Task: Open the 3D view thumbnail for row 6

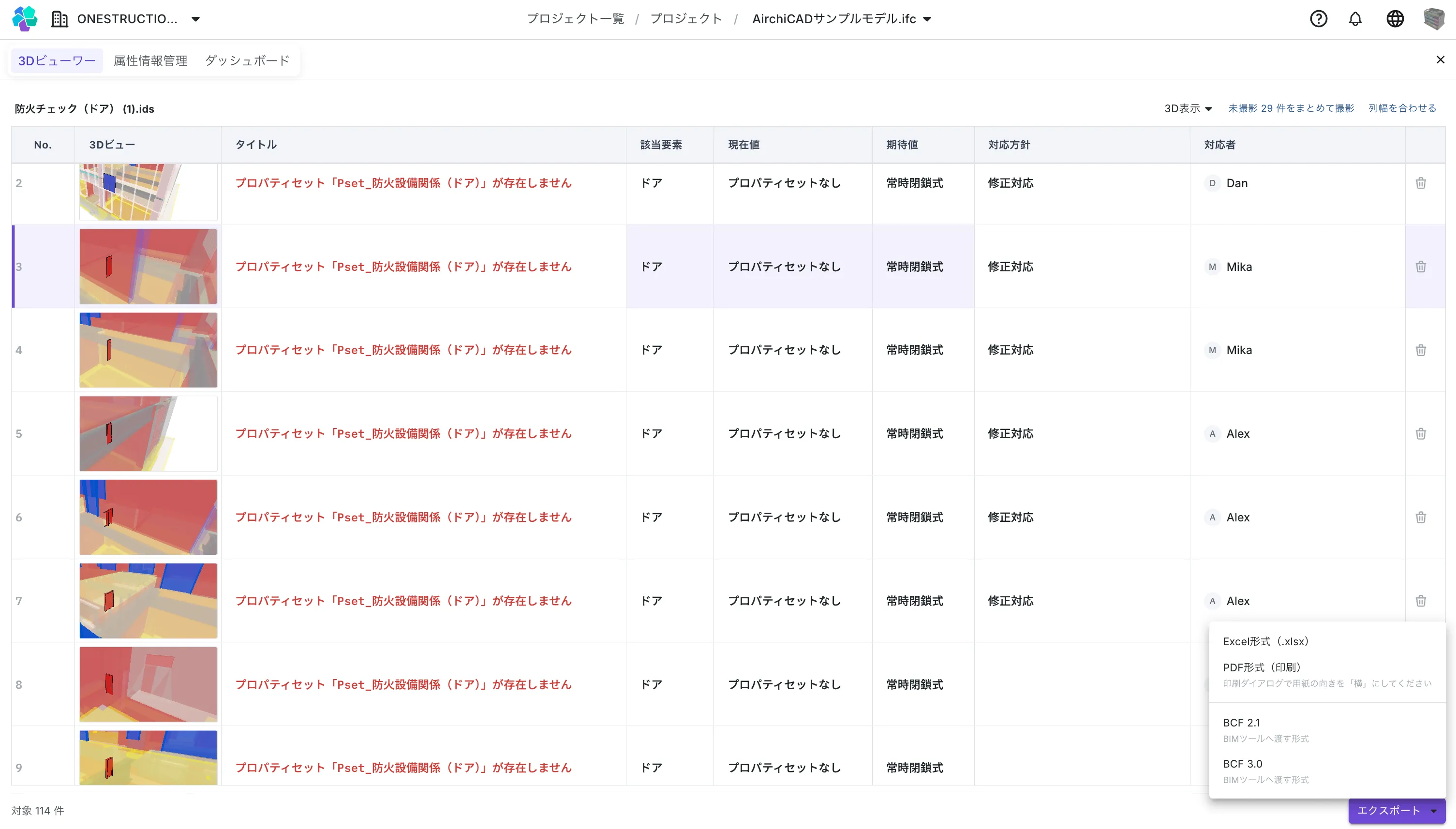Action: point(148,517)
